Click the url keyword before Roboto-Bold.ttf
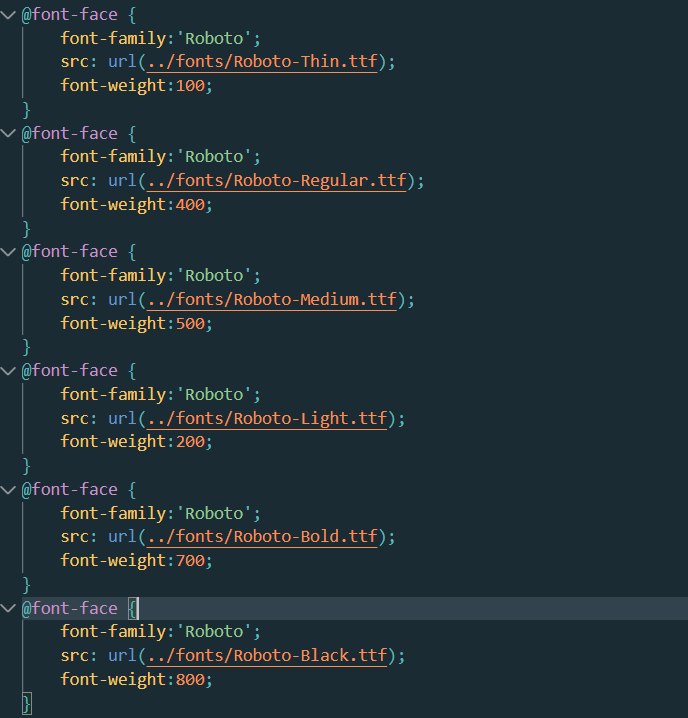Screen dimensions: 688x718 [x=122, y=537]
